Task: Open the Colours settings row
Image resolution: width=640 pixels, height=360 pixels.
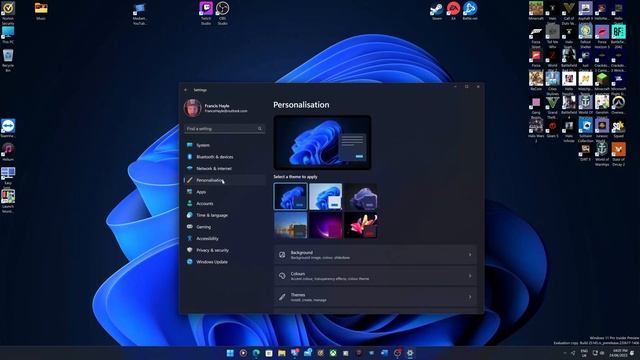Action: [x=375, y=276]
